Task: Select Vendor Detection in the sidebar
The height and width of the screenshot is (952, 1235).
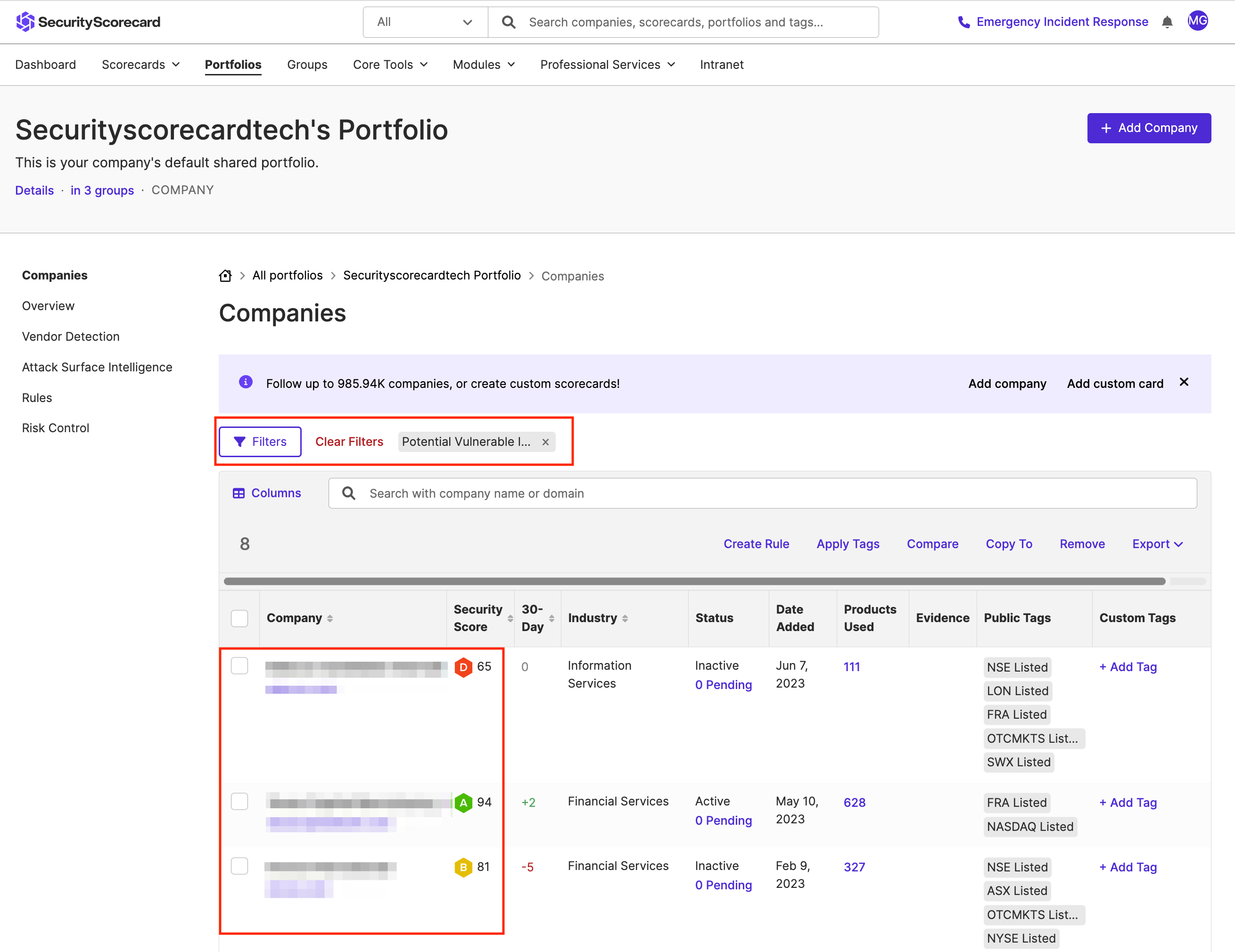Action: click(71, 336)
